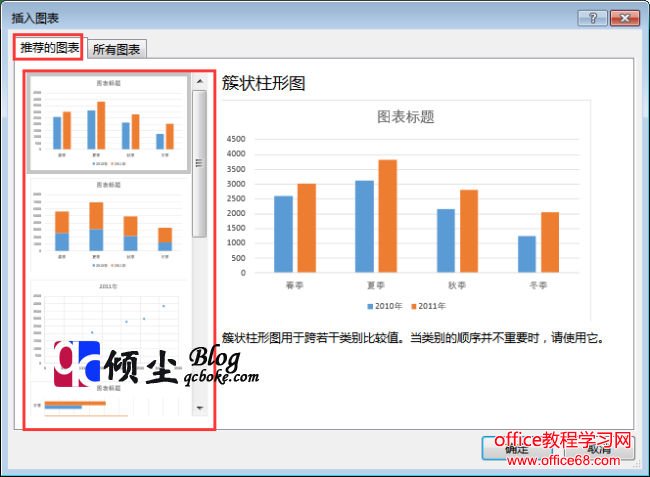Click the description text about 簇状柱形图

click(413, 338)
